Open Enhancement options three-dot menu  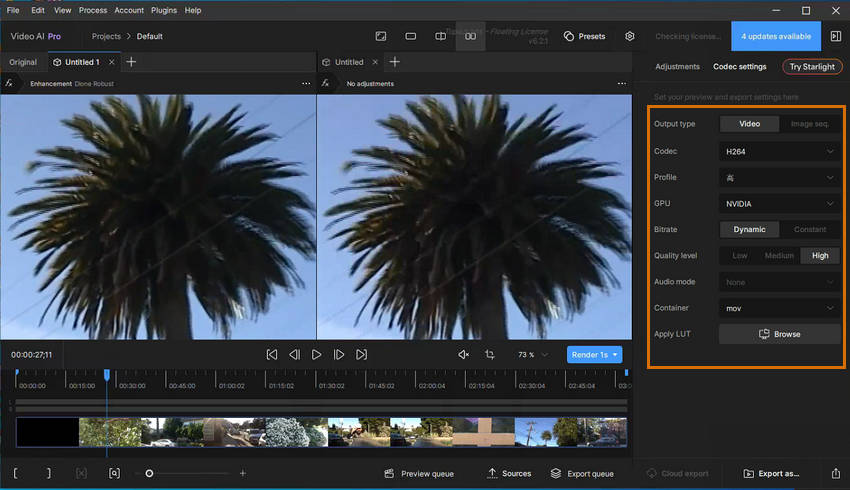point(306,83)
